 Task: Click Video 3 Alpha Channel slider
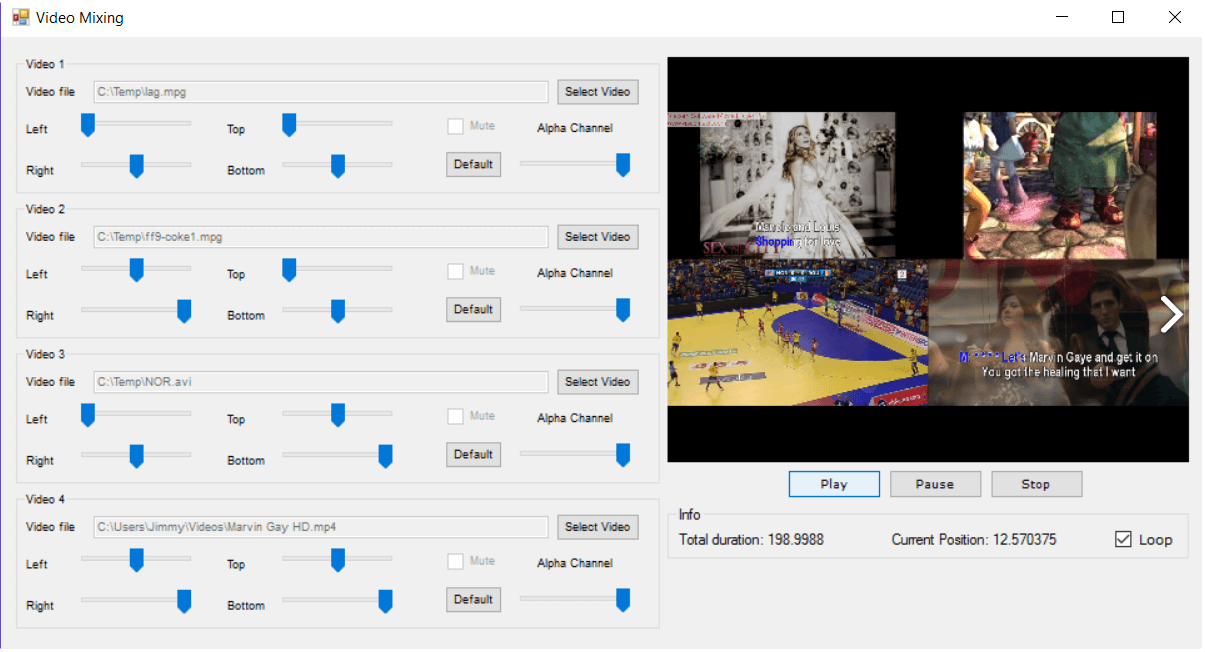point(575,456)
